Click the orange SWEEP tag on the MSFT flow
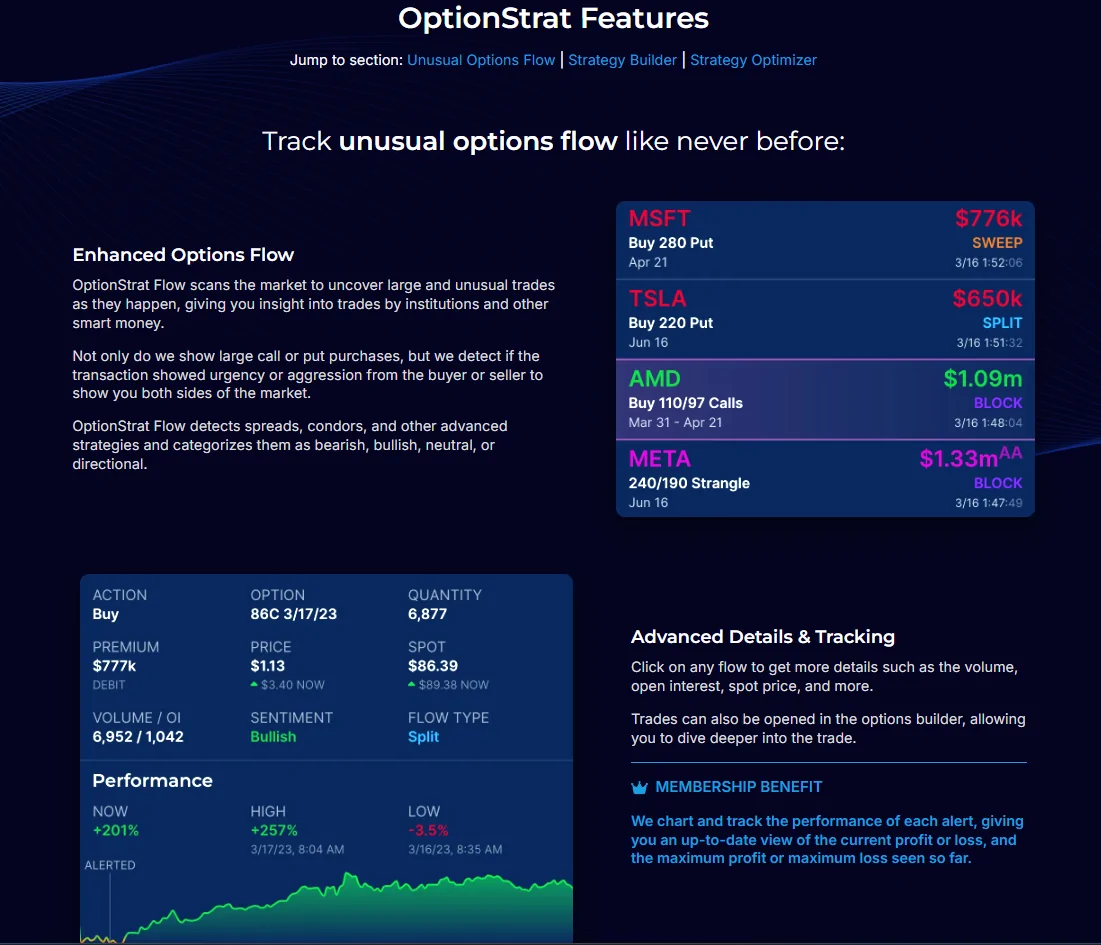The width and height of the screenshot is (1101, 945). (x=1002, y=243)
